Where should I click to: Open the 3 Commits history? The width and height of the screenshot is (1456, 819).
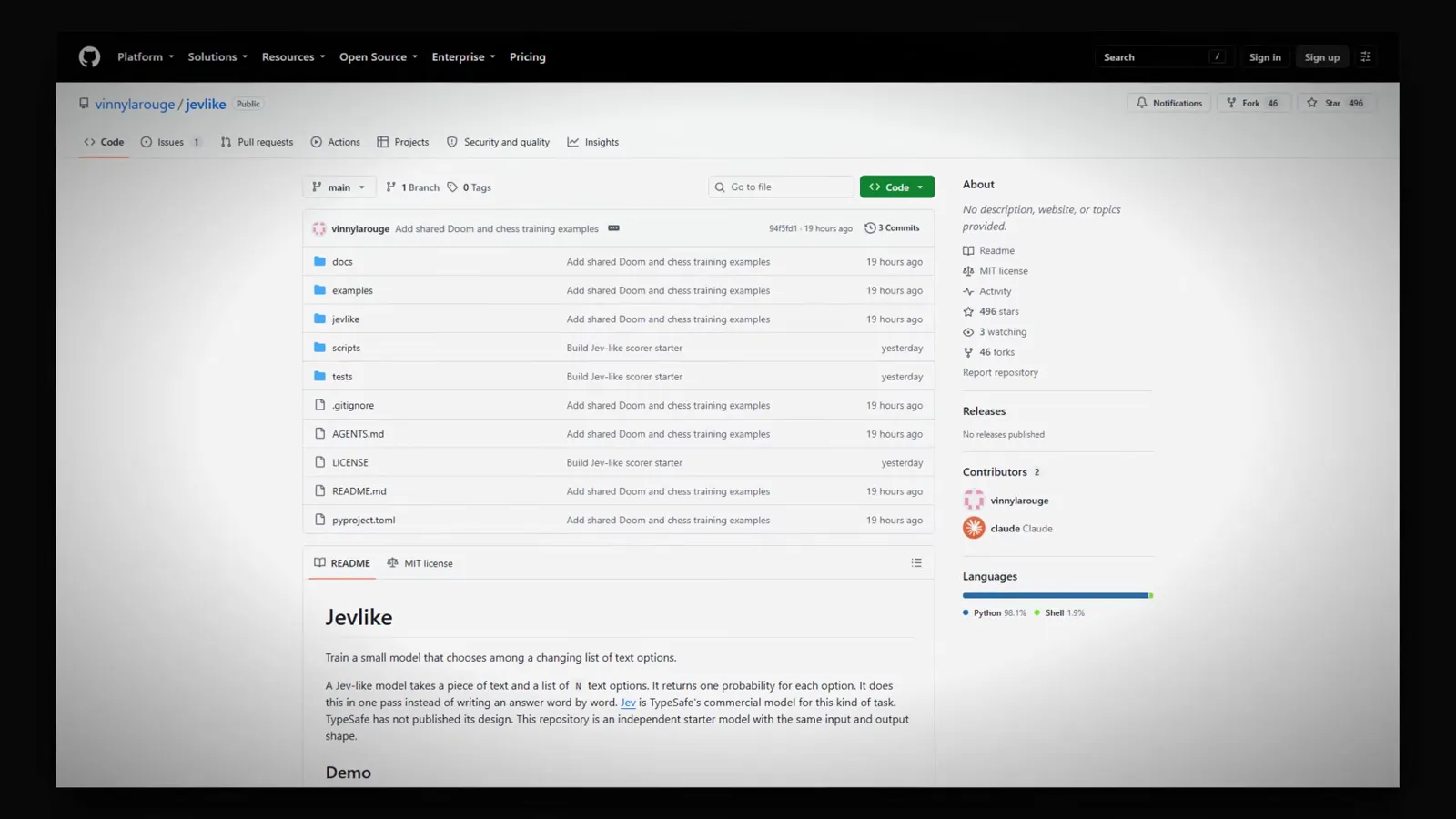(892, 228)
